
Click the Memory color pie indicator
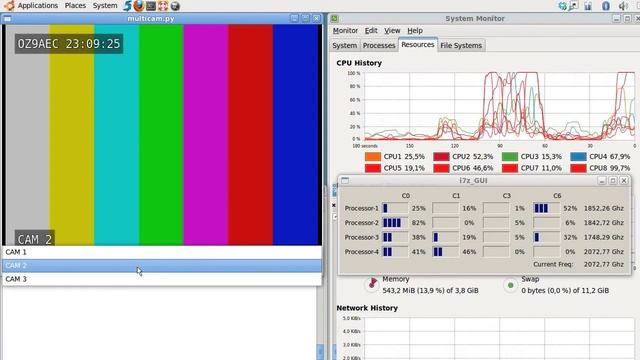[372, 284]
